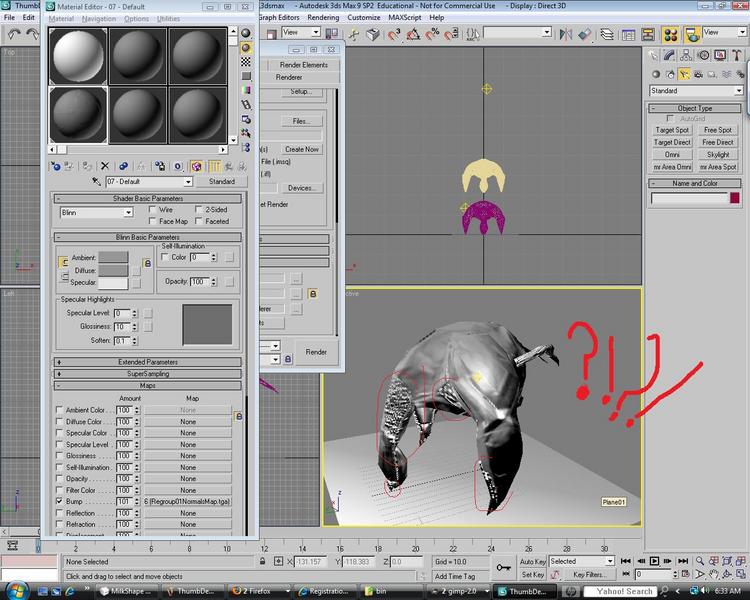Enable Wire checkbox in Shader Basic Parameters
This screenshot has height=600, width=750.
pos(153,209)
